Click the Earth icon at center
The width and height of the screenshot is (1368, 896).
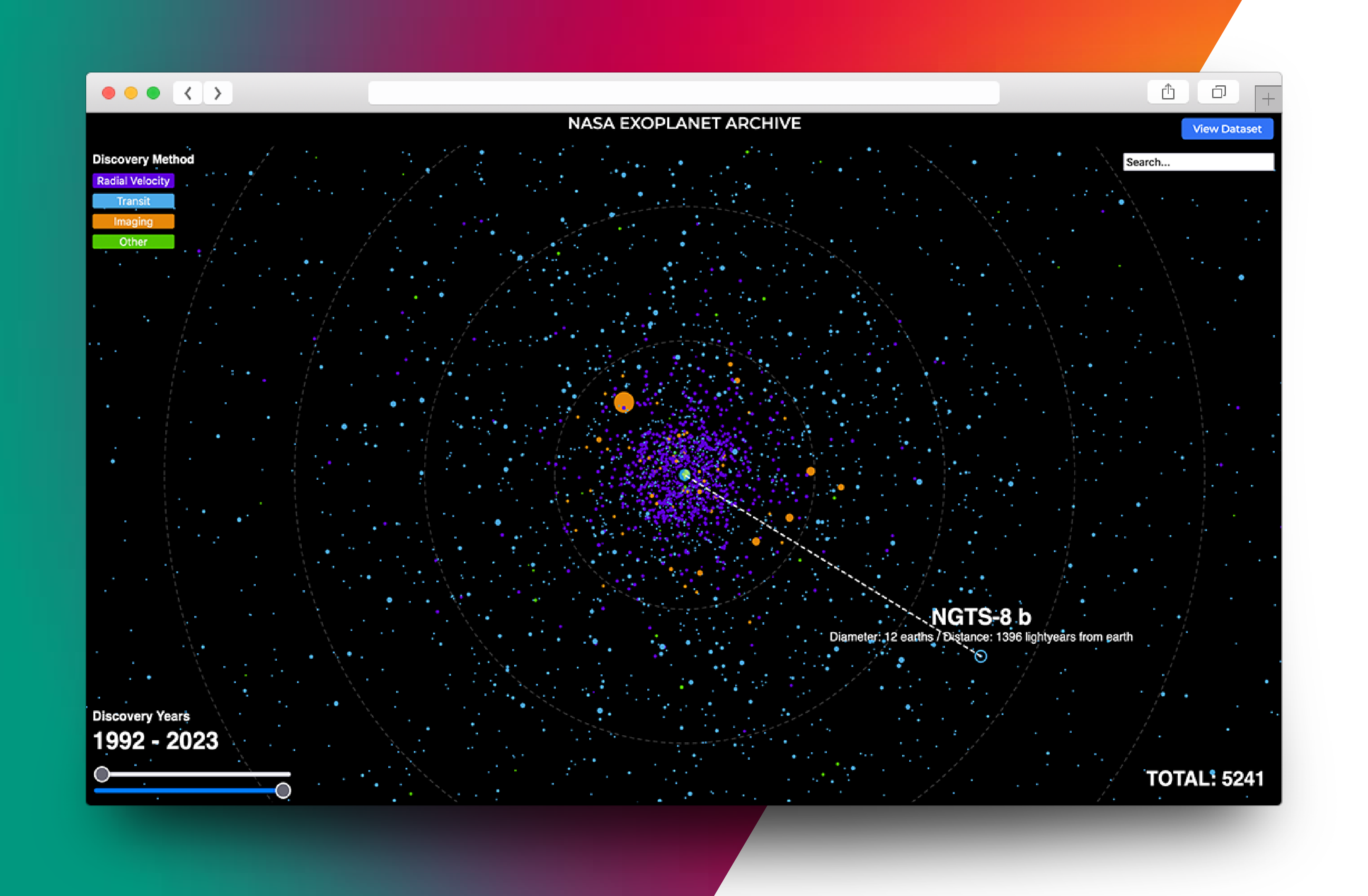(684, 474)
